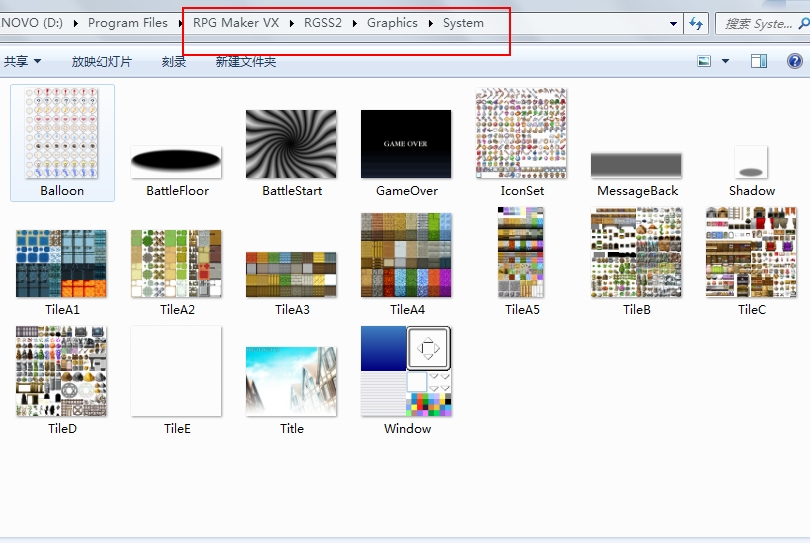Open the help question mark icon
This screenshot has width=810, height=543.
click(x=795, y=61)
